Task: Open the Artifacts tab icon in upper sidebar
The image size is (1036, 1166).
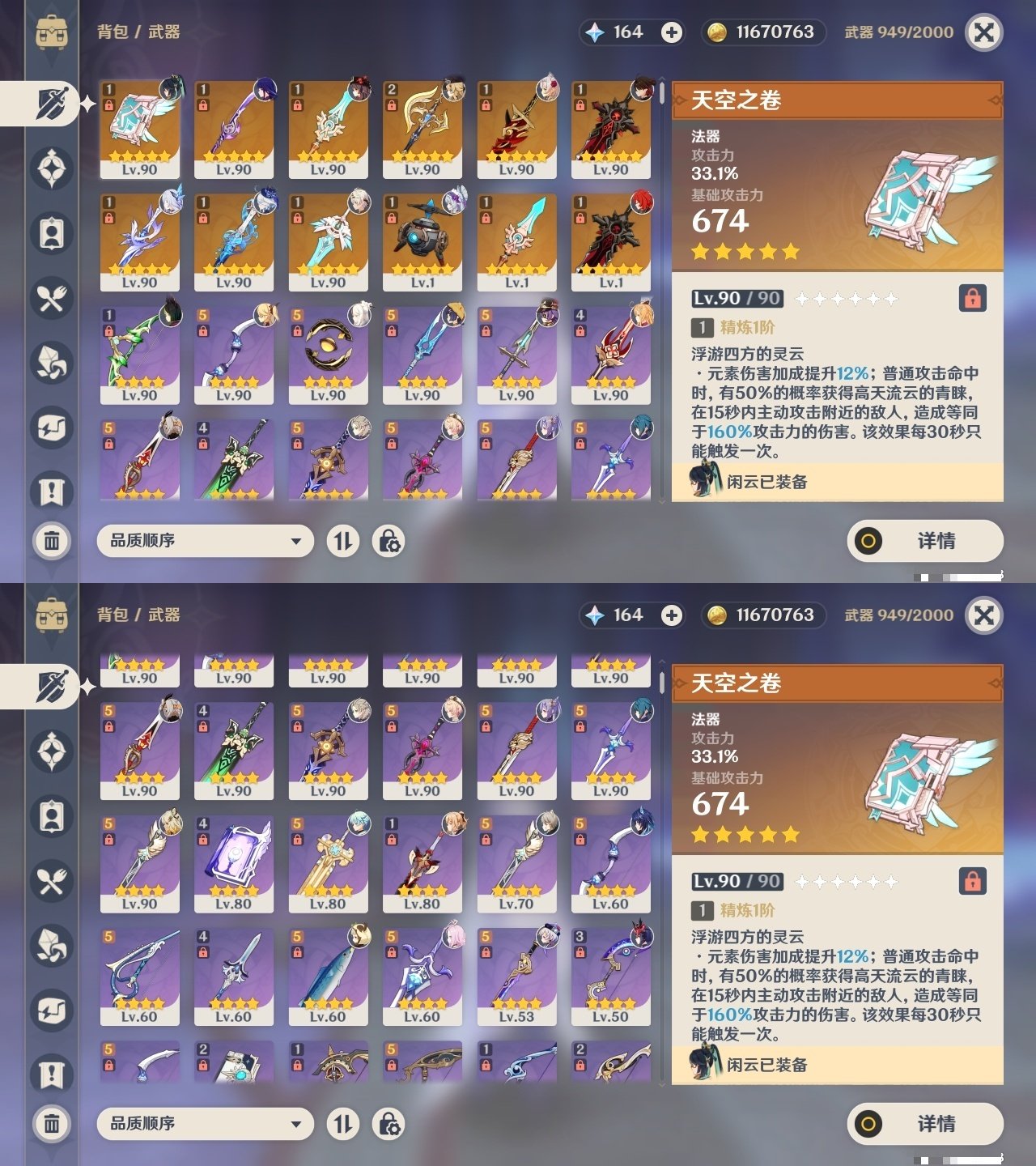Action: (x=52, y=168)
